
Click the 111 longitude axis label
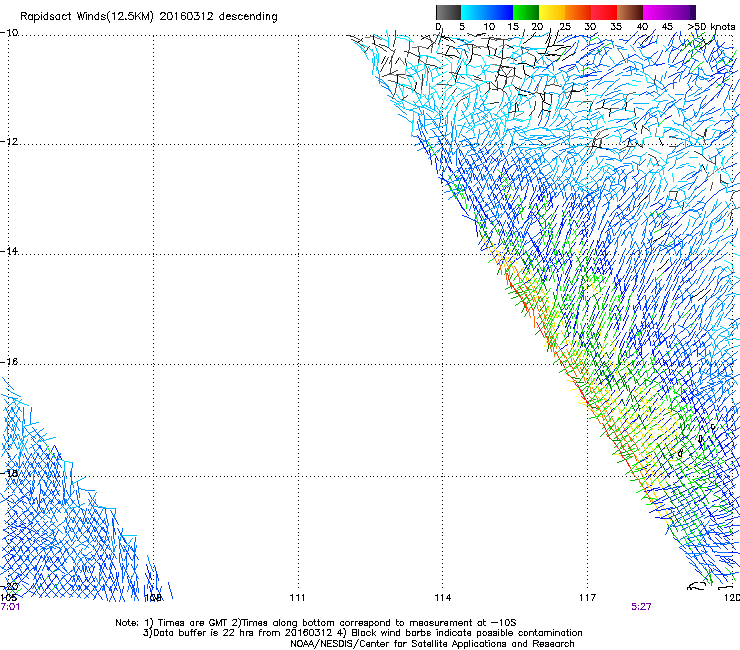[297, 598]
